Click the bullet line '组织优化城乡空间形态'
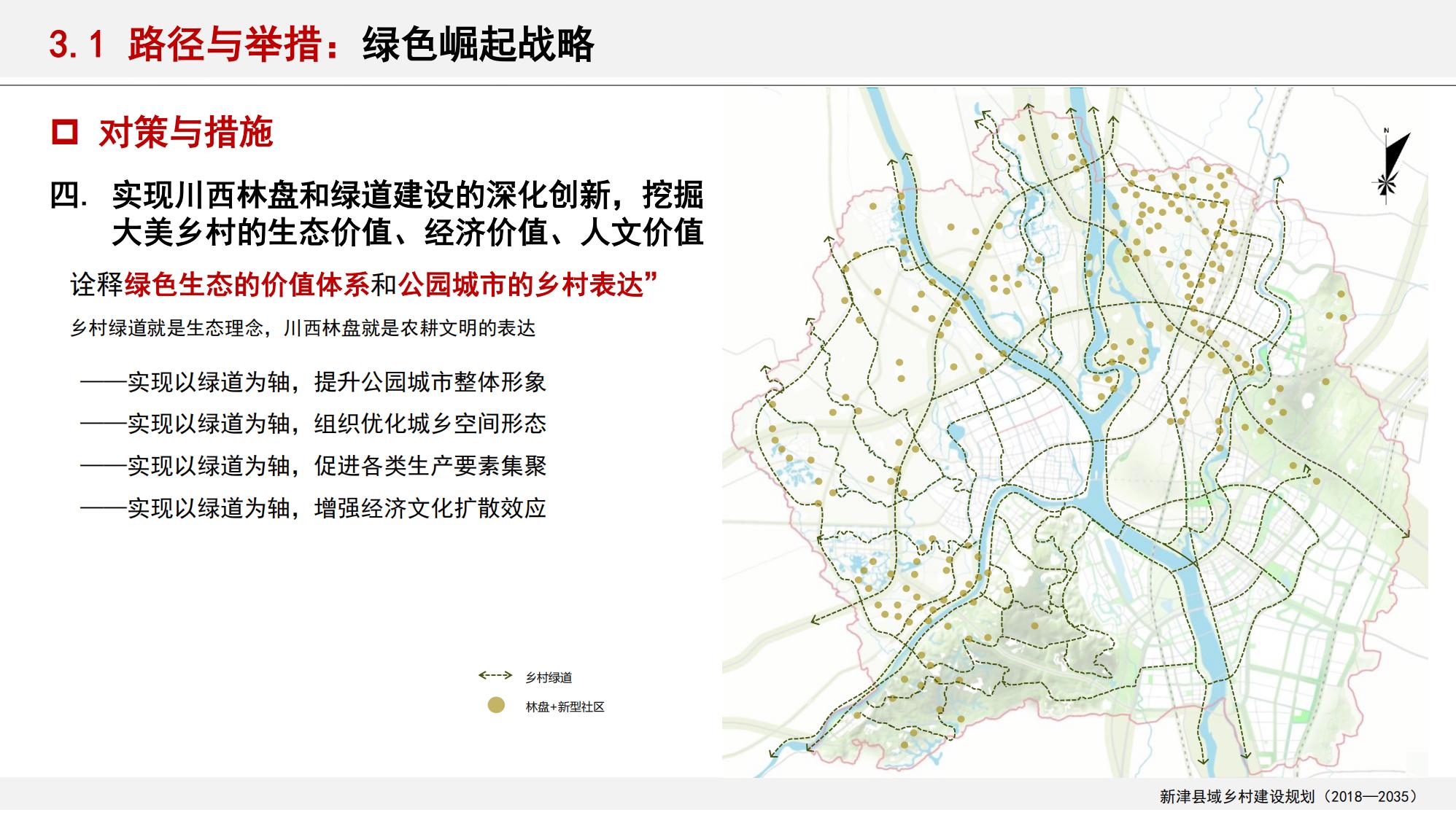1456x818 pixels. 430,424
